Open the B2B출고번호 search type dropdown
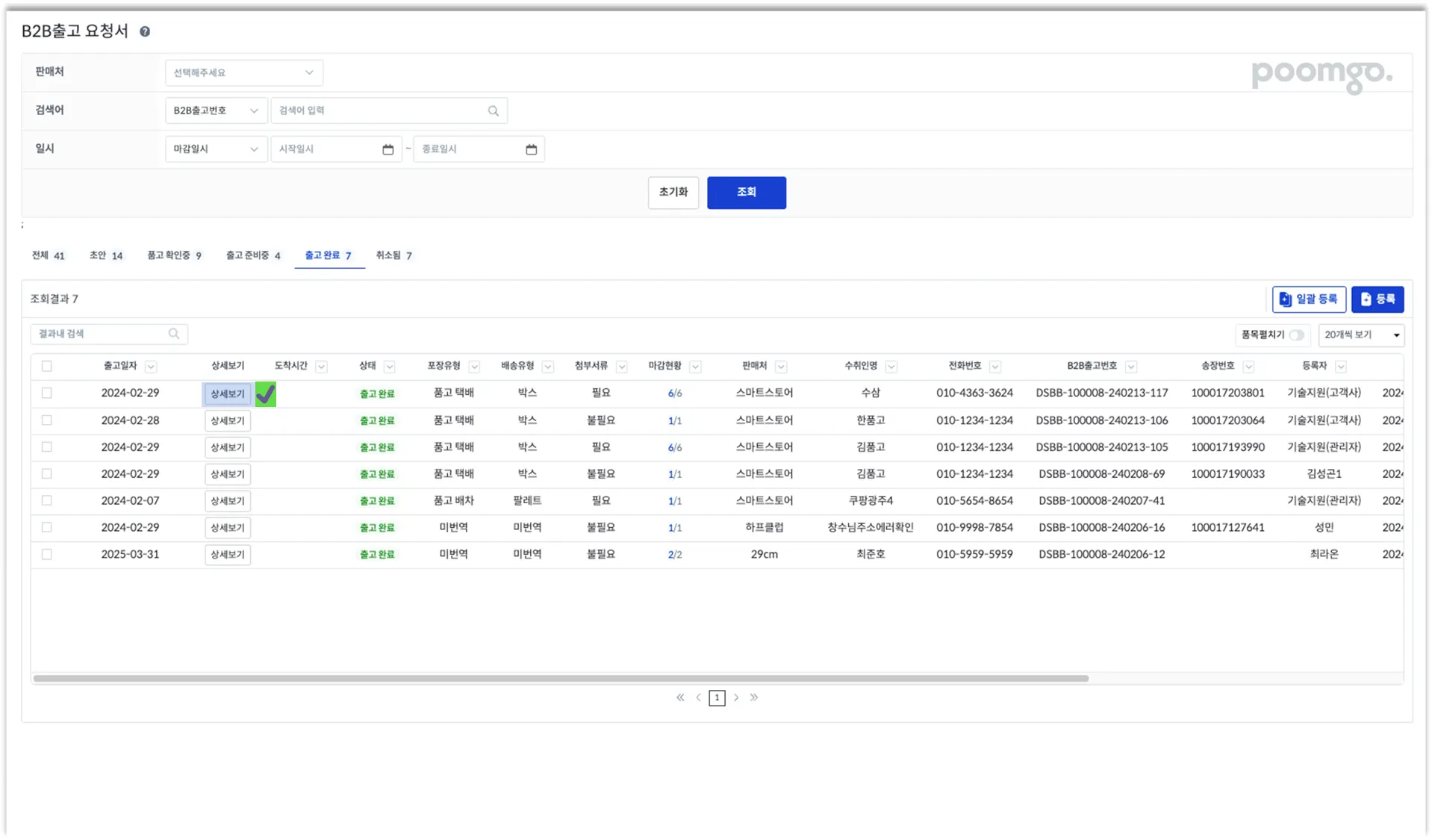 [216, 111]
